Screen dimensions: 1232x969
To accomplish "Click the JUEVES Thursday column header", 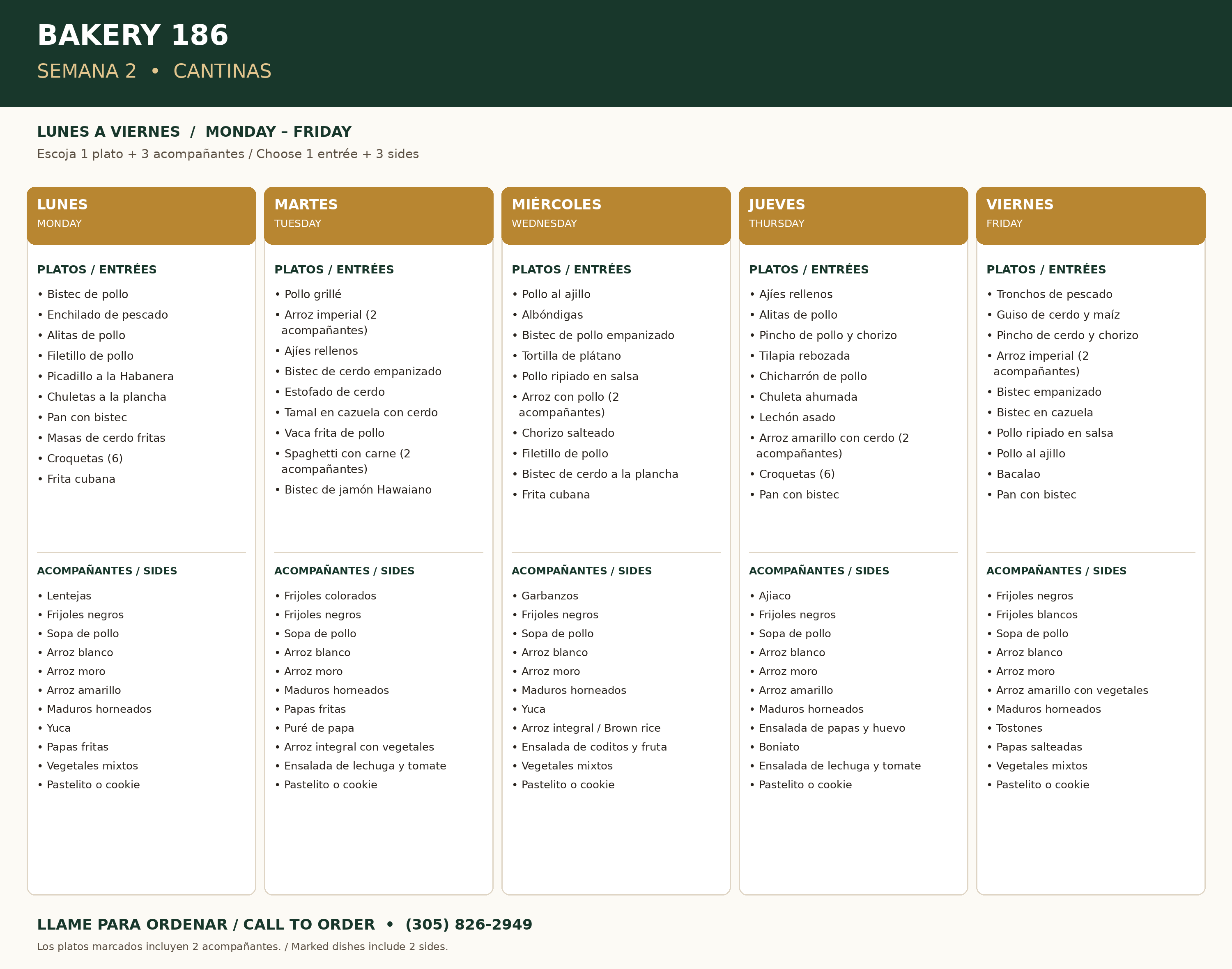I will (x=853, y=216).
